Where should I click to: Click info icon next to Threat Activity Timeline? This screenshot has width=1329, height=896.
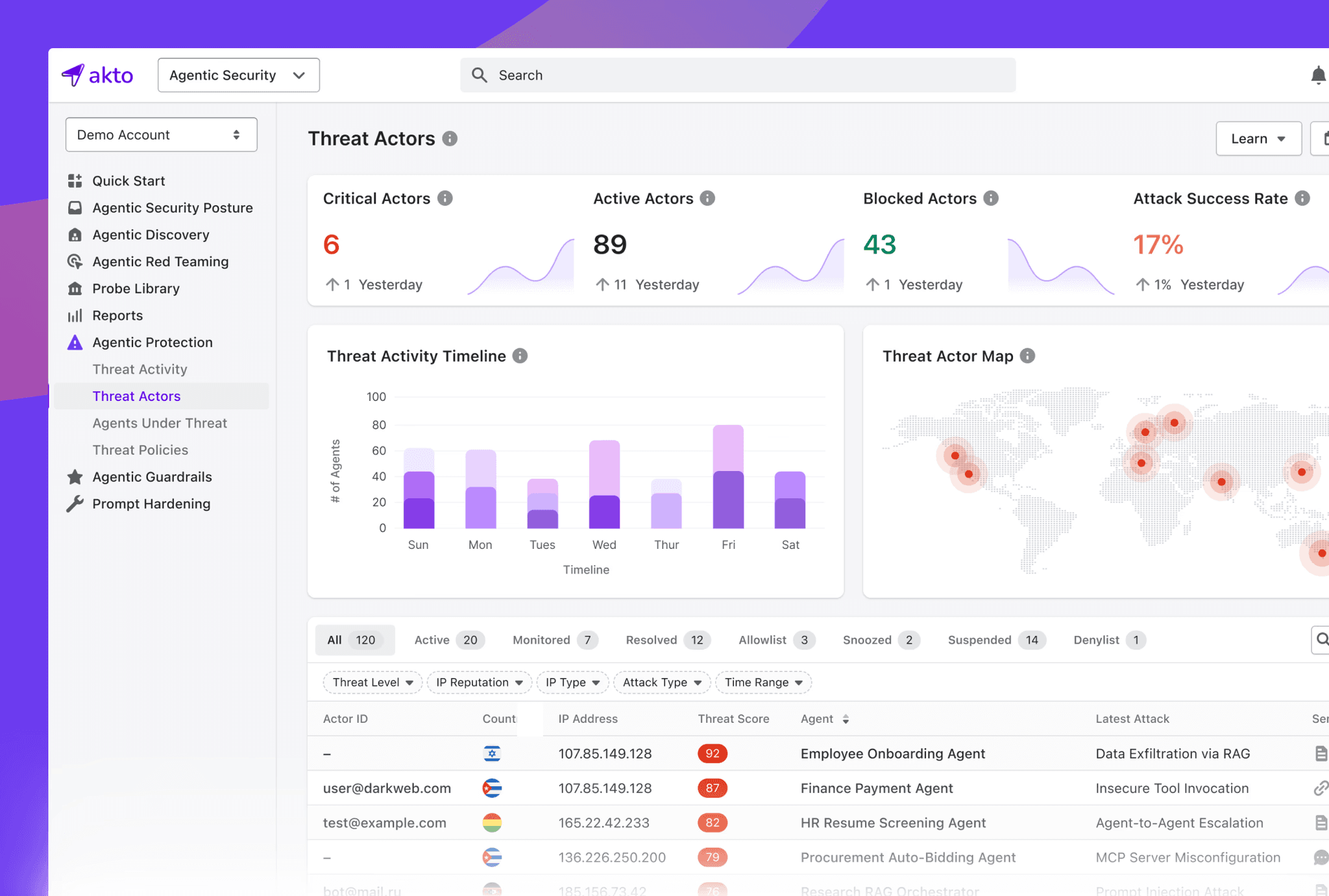[520, 356]
